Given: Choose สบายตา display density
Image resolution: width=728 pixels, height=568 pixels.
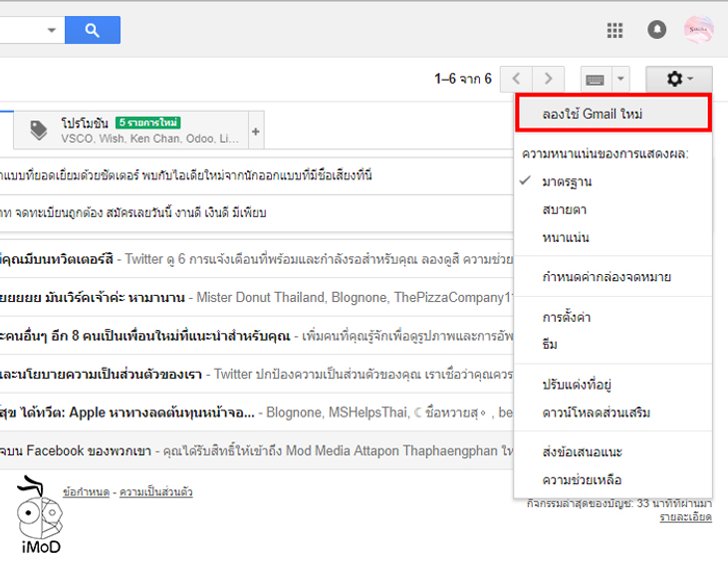Looking at the screenshot, I should [613, 209].
